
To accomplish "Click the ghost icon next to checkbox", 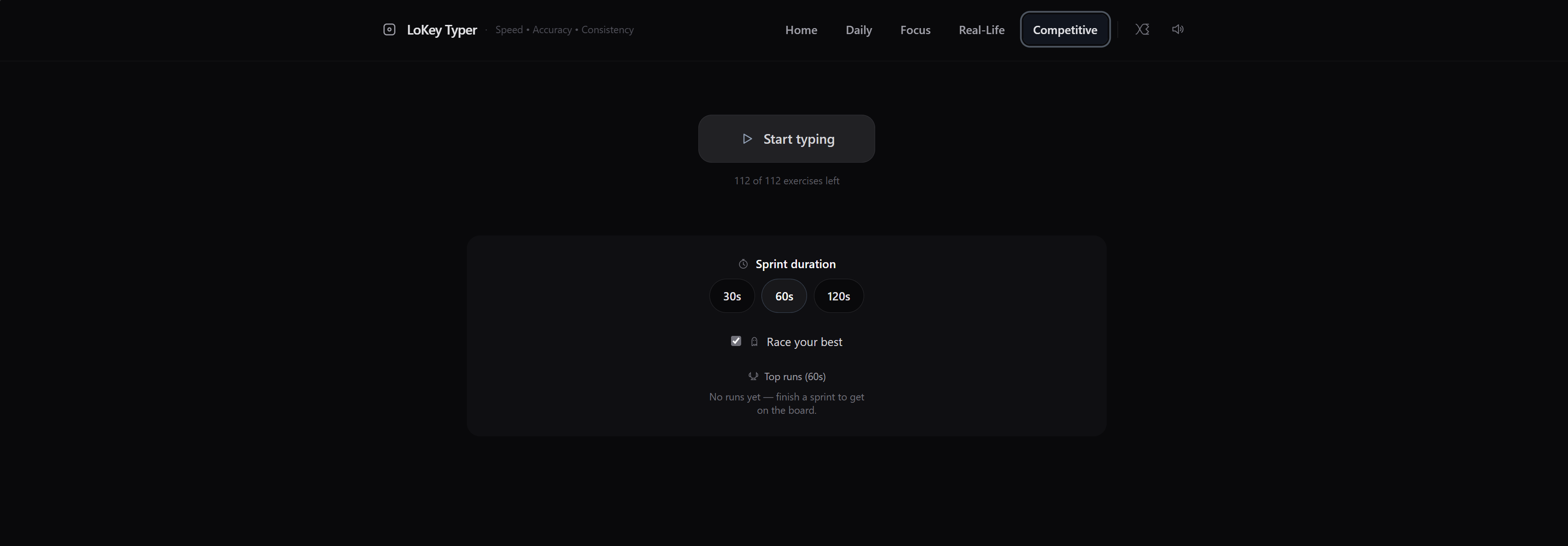I will 754,342.
